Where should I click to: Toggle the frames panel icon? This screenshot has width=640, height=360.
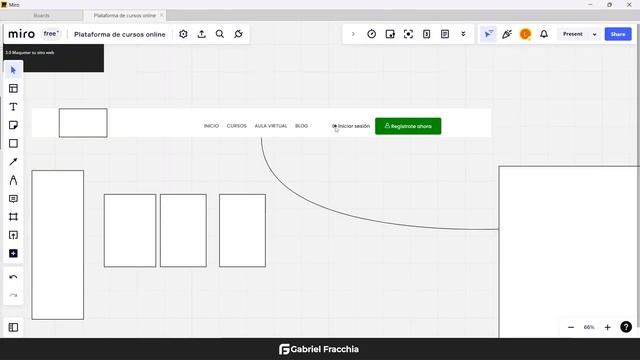(x=13, y=327)
